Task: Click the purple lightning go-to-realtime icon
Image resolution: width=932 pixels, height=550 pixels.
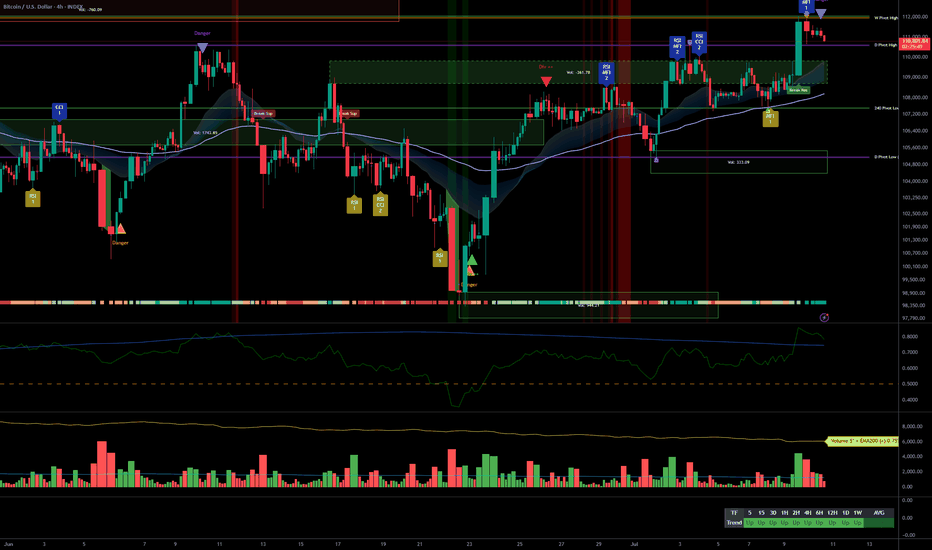Action: tap(824, 318)
